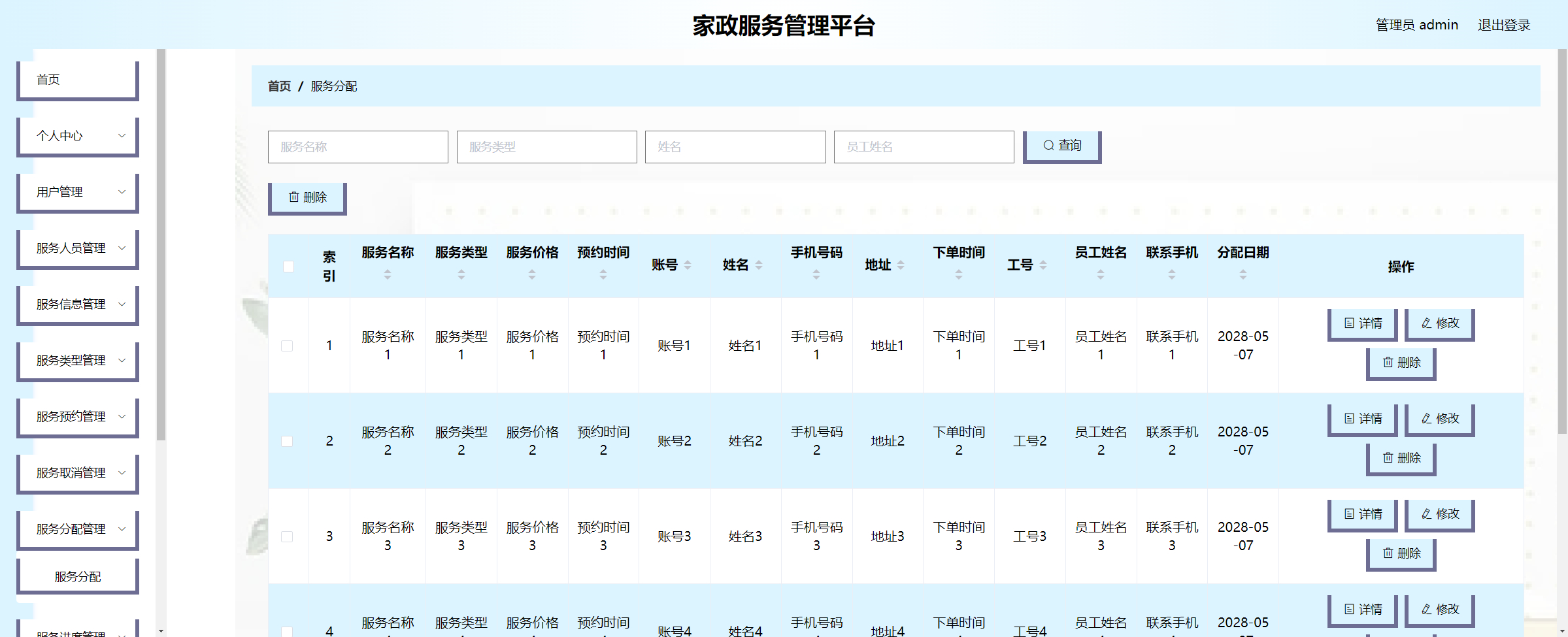Sort by the 服务类型 column sort arrows
Image resolution: width=1568 pixels, height=637 pixels.
461,275
